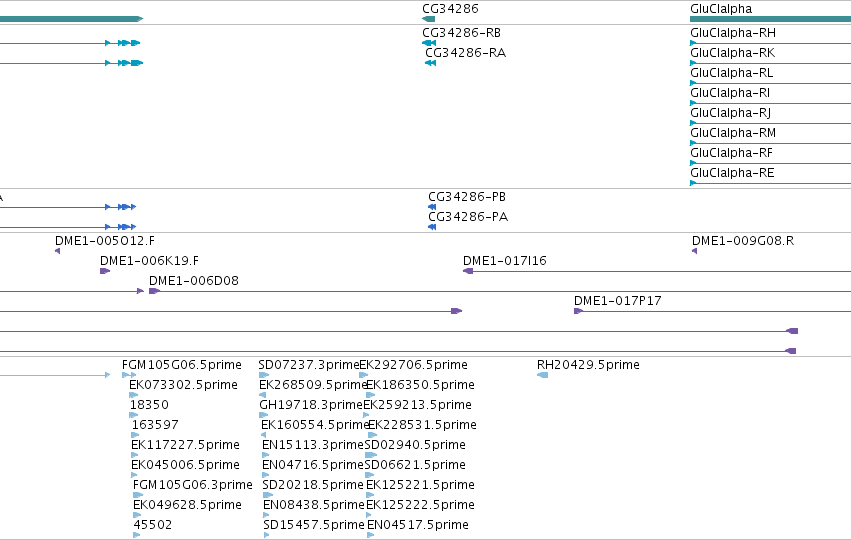Choose the GluClalpha-RE transcript

pos(732,173)
